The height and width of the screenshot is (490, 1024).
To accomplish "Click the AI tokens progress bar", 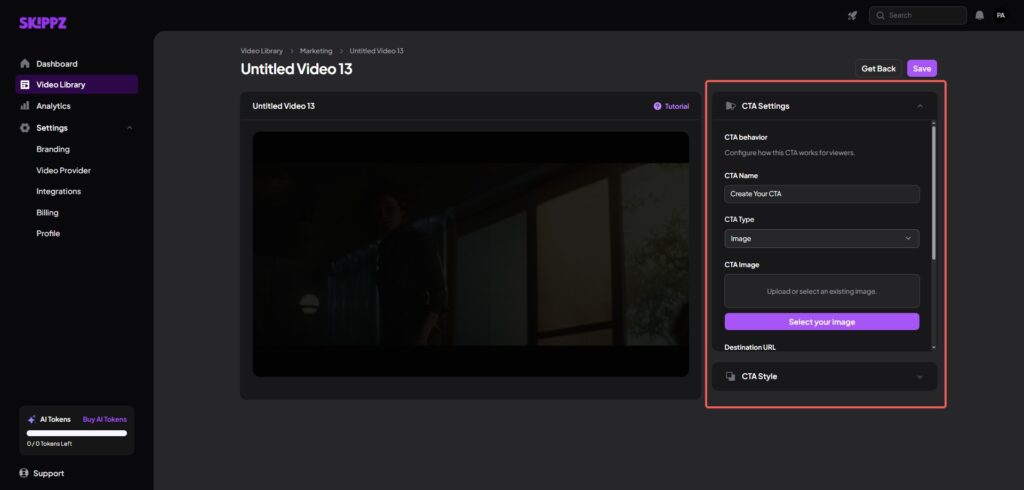I will click(x=76, y=433).
